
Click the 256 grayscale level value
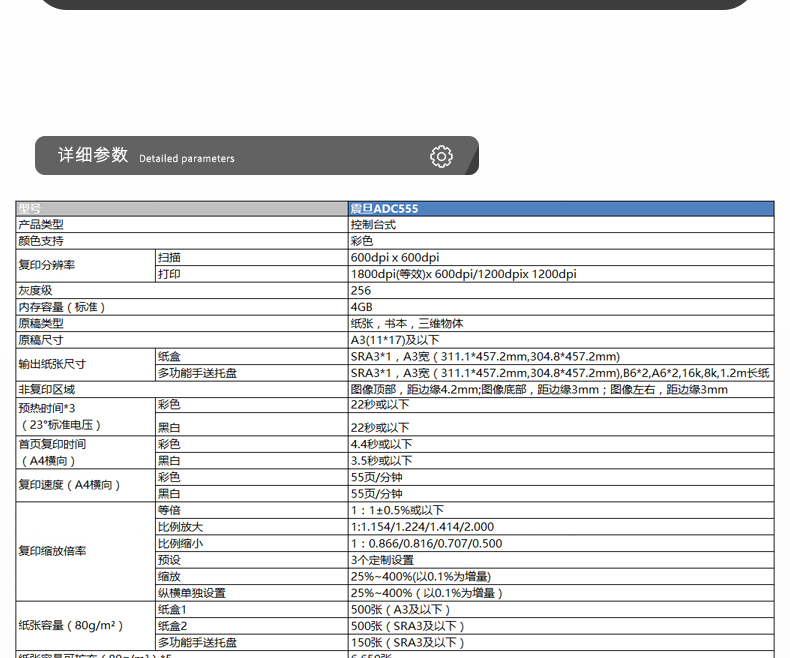click(361, 290)
